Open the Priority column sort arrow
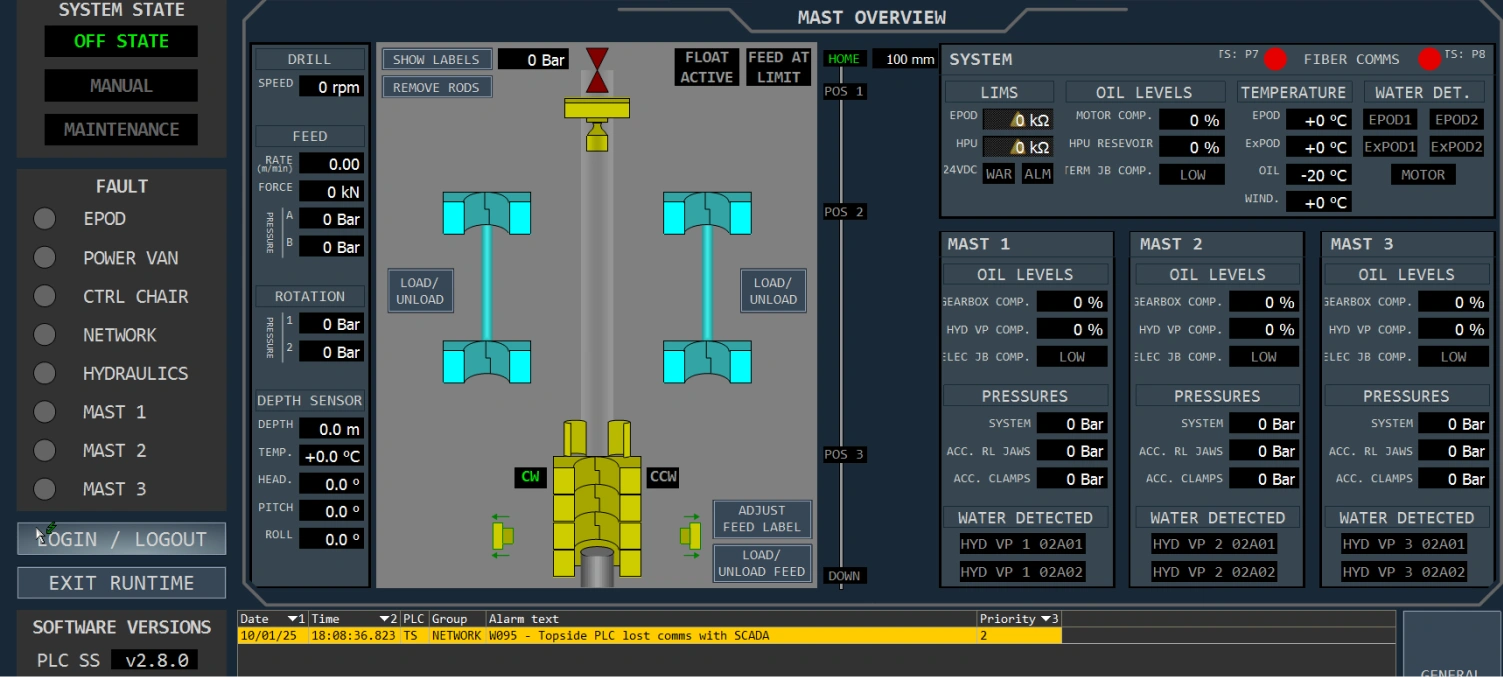 (x=1048, y=619)
